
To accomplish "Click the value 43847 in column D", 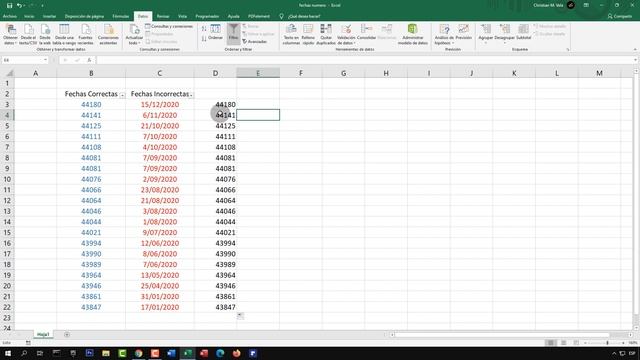I will 225,307.
